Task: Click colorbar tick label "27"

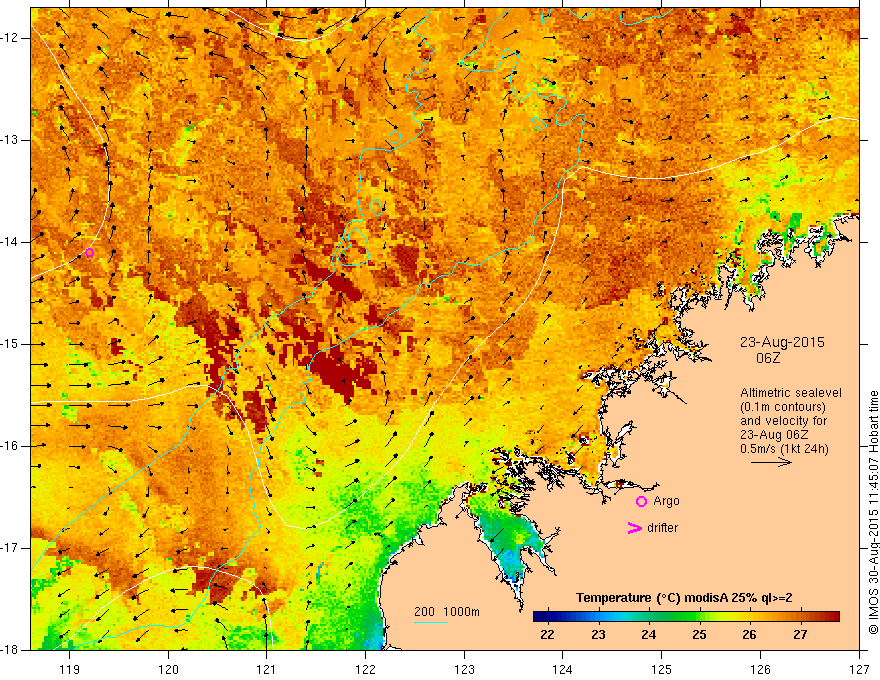Action: coord(801,635)
